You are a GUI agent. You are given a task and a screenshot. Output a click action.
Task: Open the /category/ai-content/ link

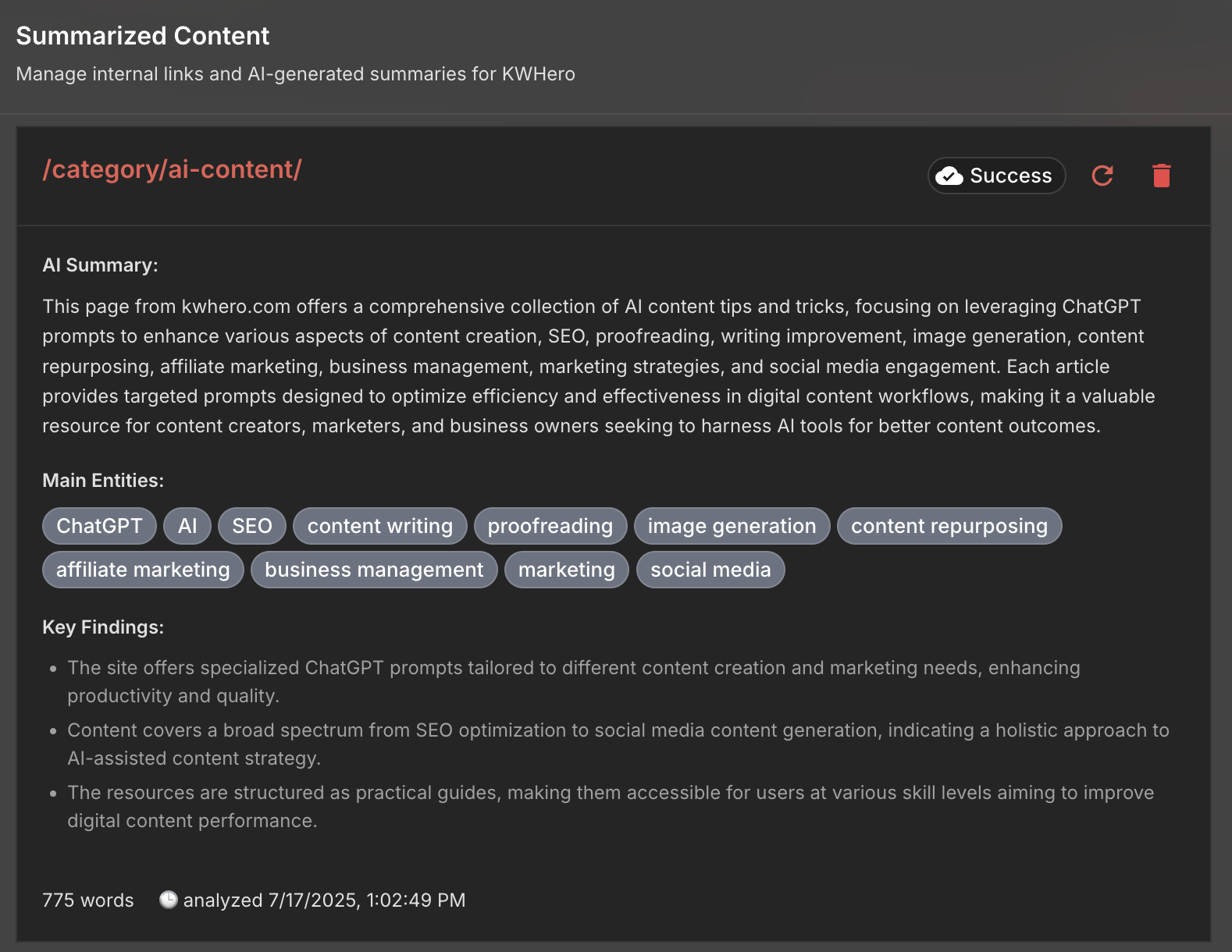(173, 169)
